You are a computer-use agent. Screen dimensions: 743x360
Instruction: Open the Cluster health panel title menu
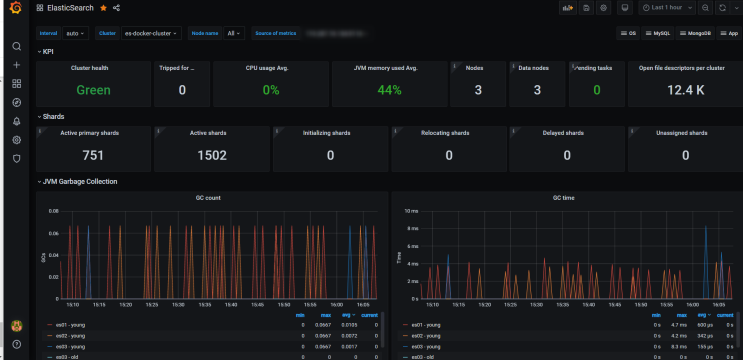point(90,68)
